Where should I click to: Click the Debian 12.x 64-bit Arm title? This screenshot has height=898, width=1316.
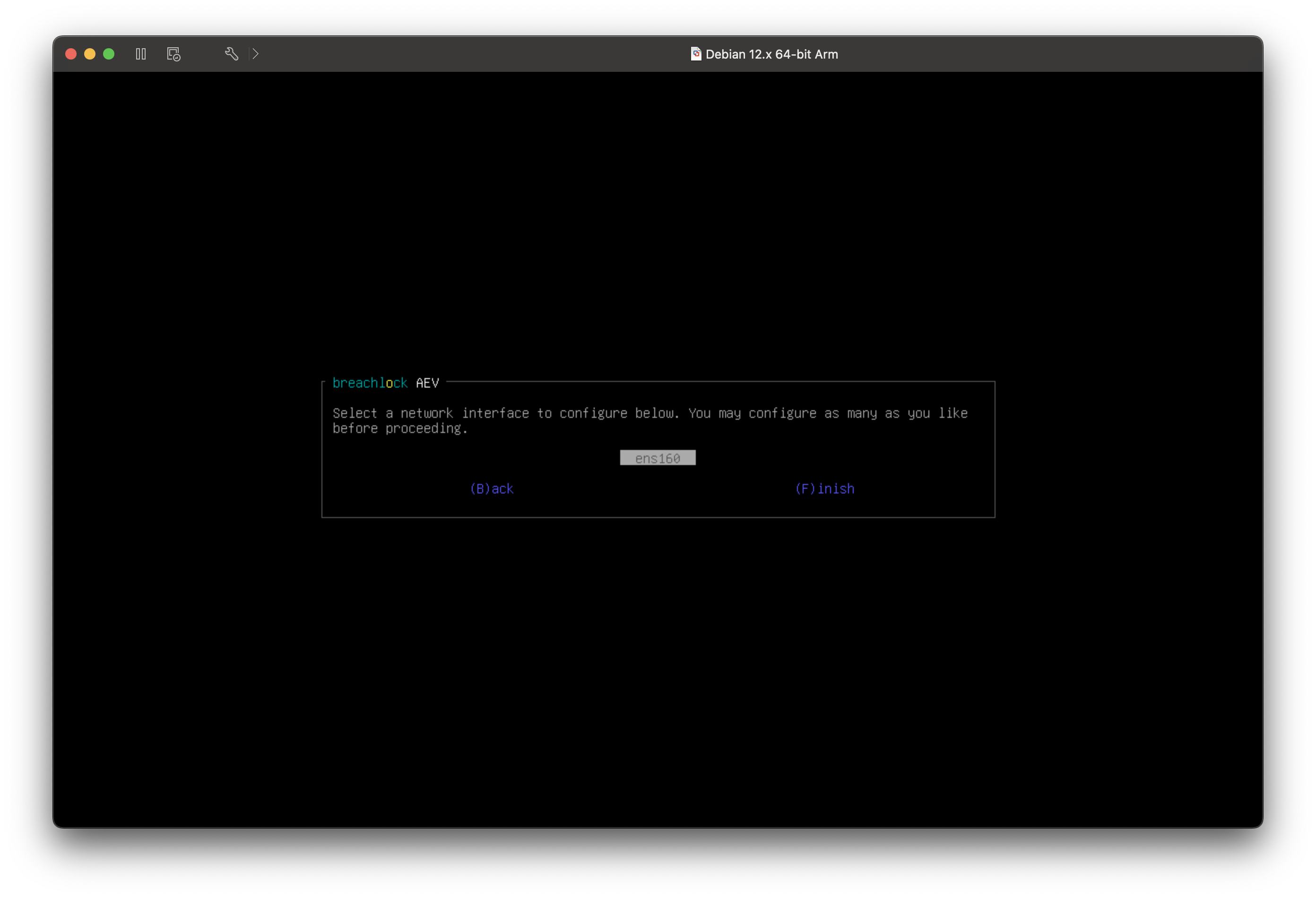click(771, 54)
